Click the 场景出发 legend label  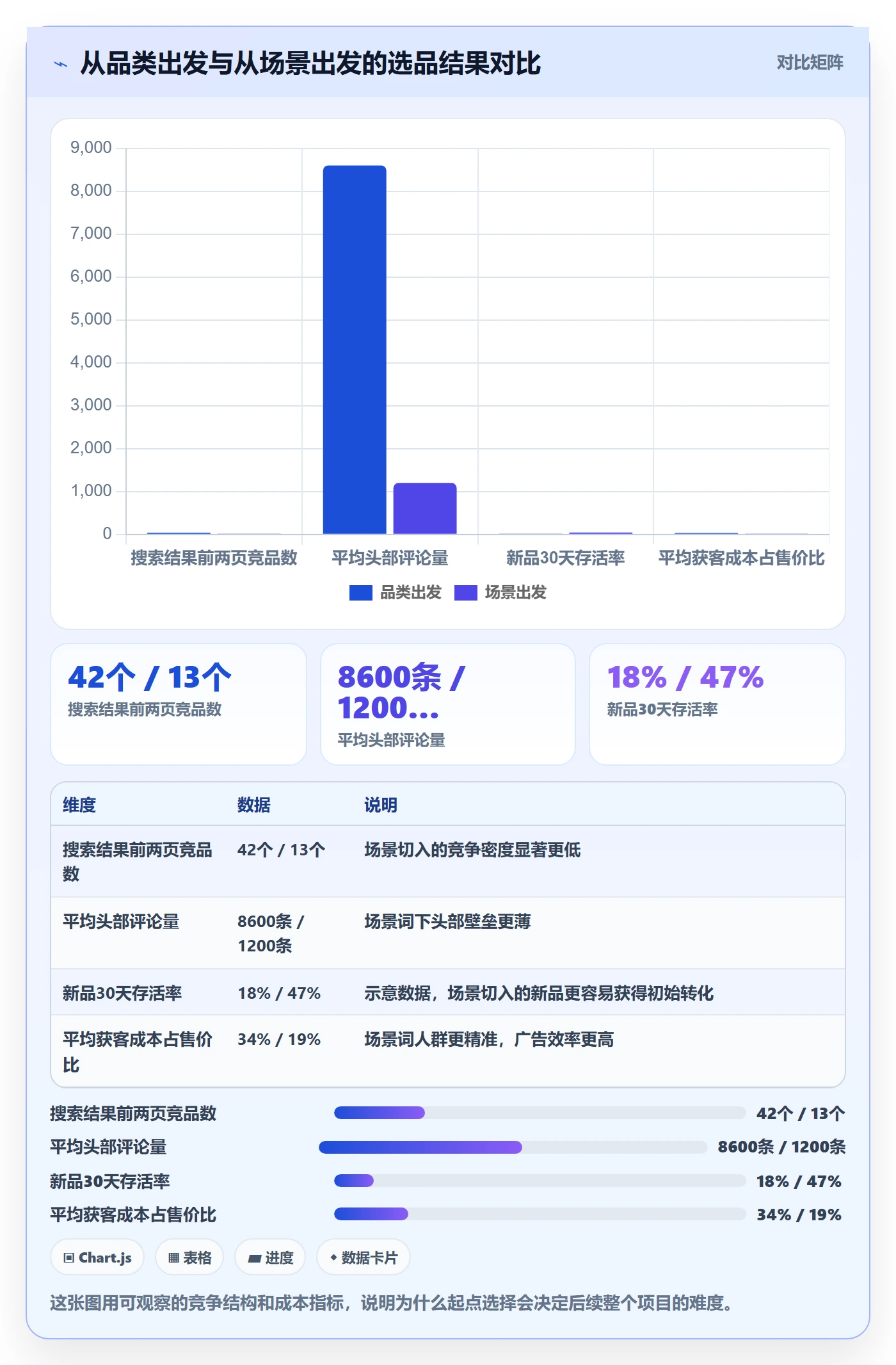tap(516, 592)
